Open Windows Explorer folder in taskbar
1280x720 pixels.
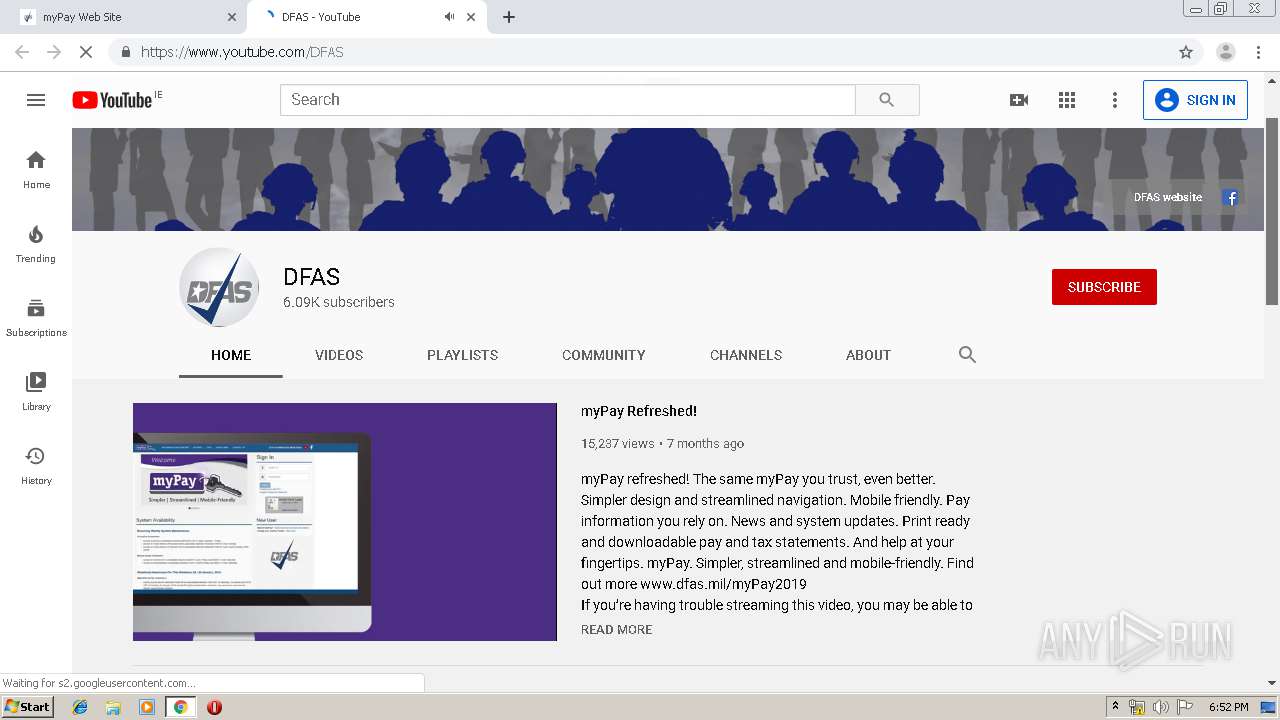click(113, 707)
